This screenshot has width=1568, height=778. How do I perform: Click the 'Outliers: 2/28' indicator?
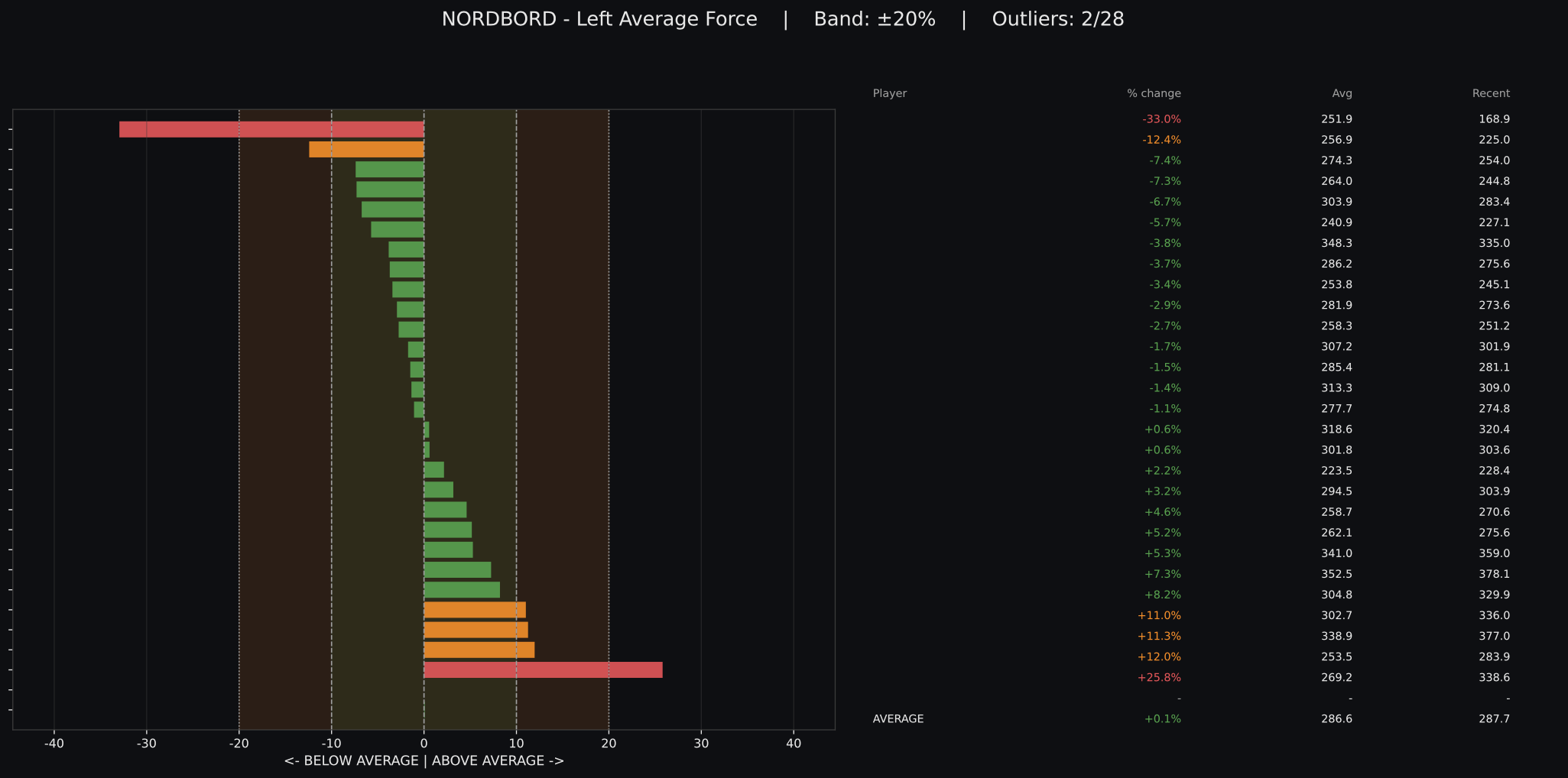click(1057, 19)
